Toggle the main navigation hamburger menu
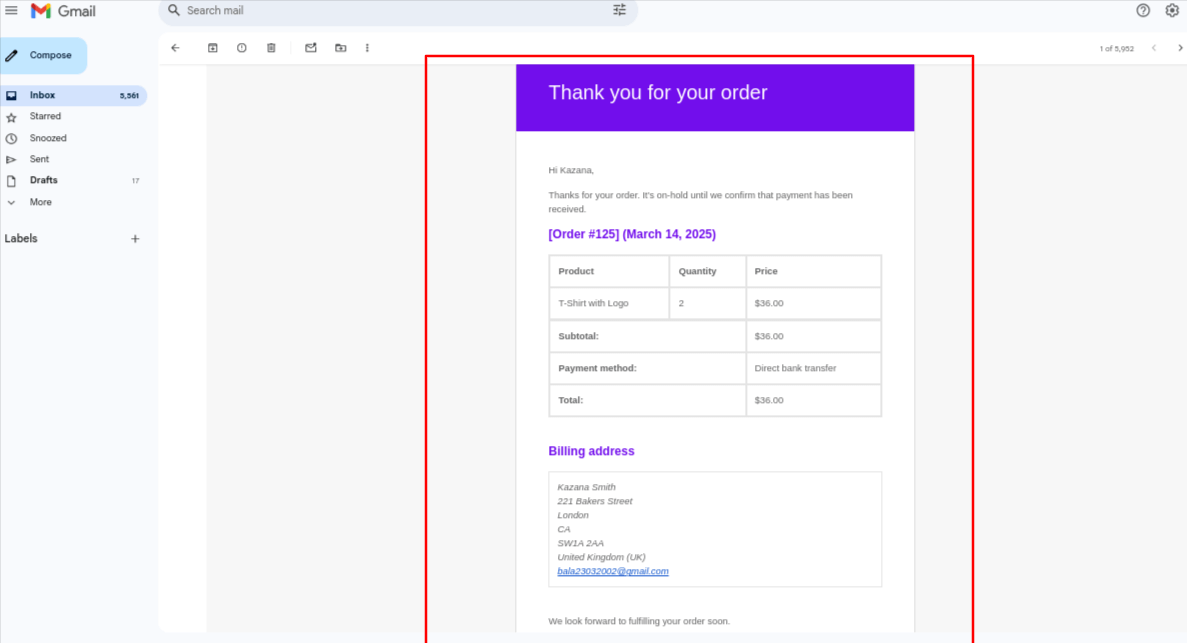 pyautogui.click(x=12, y=10)
